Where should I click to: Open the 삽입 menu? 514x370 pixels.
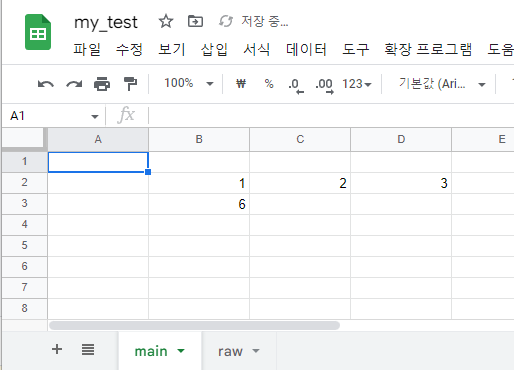point(214,50)
